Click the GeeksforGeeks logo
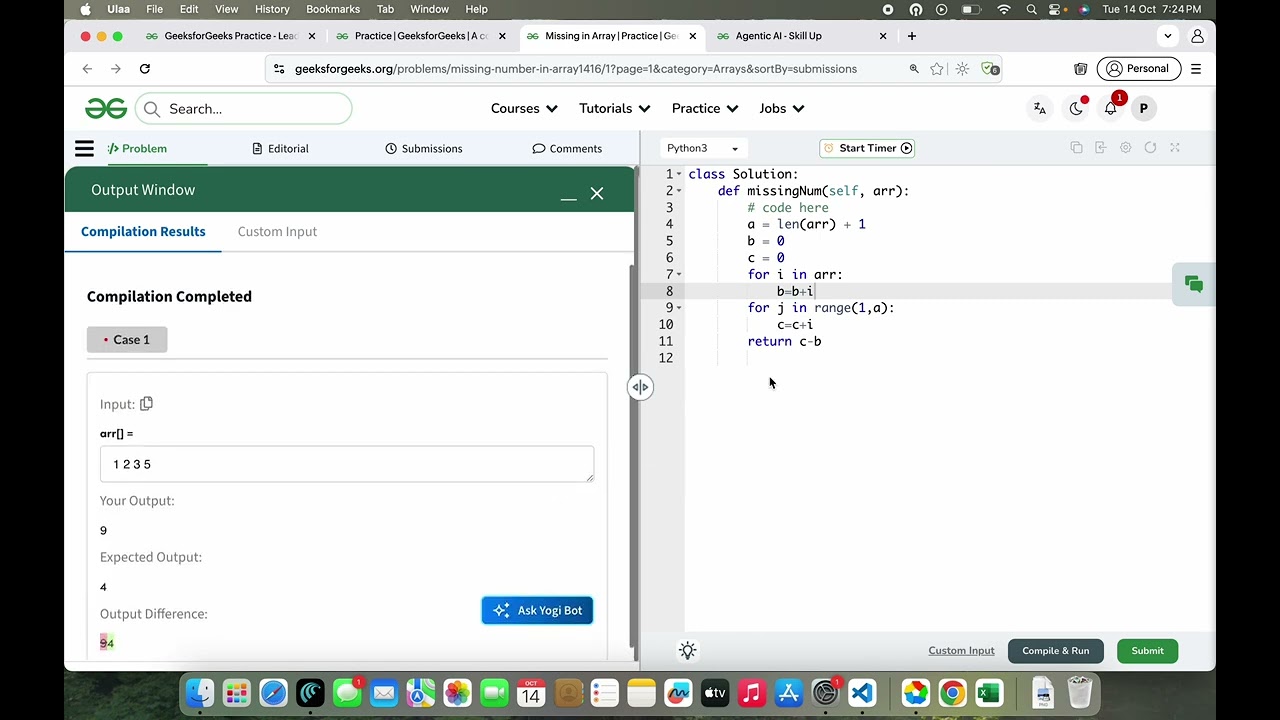The image size is (1280, 720). (x=106, y=108)
